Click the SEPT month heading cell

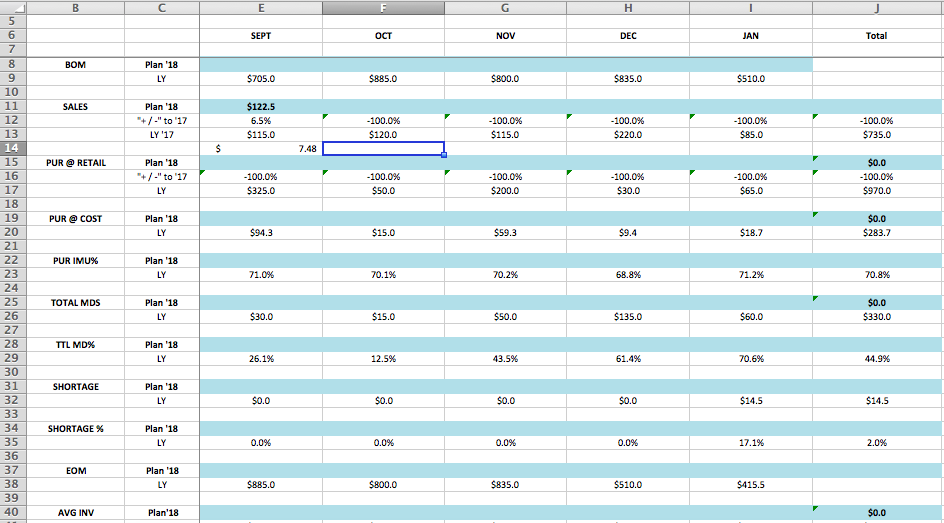coord(261,36)
